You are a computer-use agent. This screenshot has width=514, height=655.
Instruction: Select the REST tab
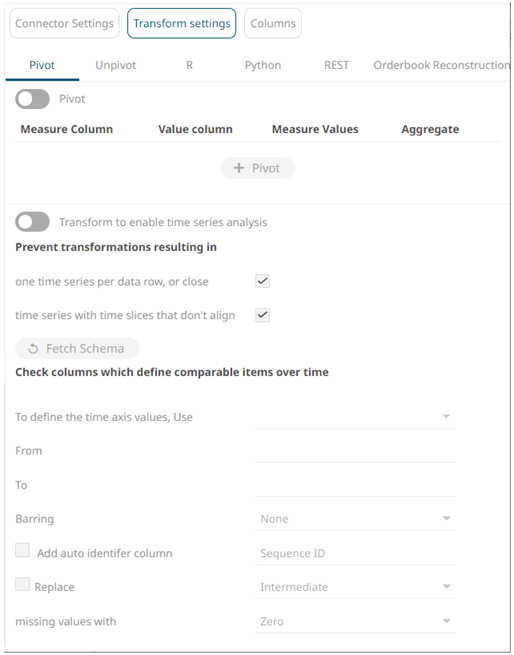pos(336,65)
